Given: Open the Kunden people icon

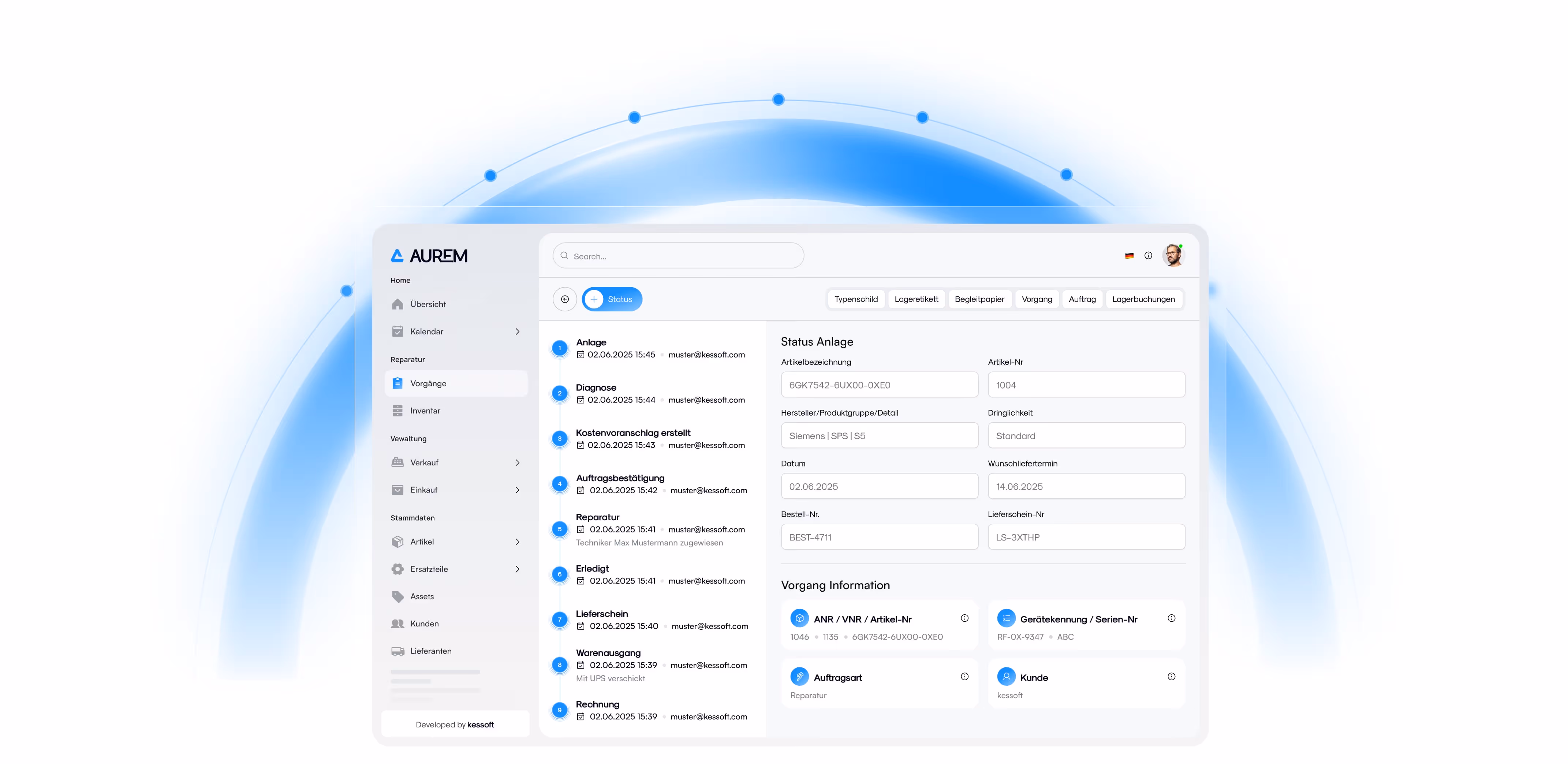Looking at the screenshot, I should (x=397, y=623).
